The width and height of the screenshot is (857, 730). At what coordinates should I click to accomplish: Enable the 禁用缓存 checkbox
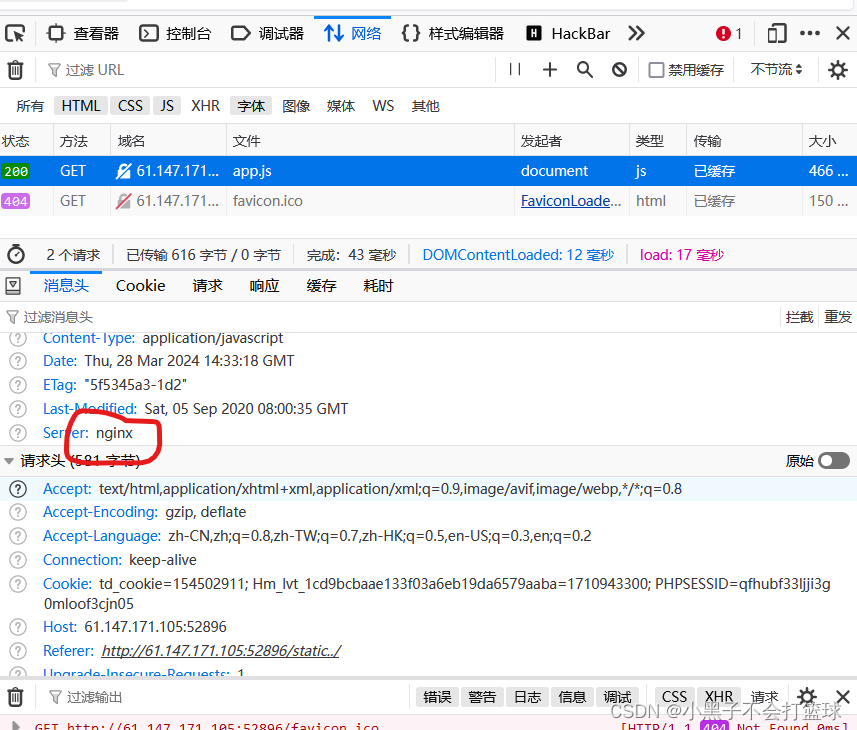coord(656,70)
